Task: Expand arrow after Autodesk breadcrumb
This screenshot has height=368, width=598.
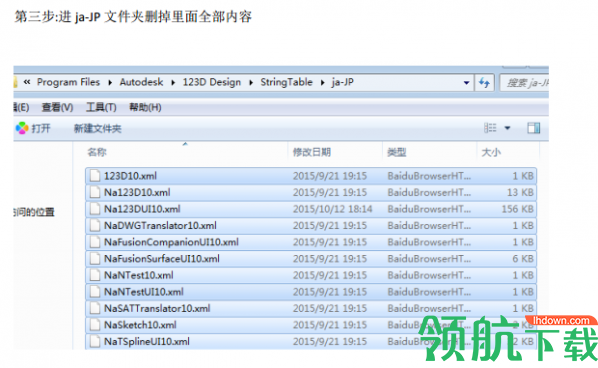Action: pos(173,82)
